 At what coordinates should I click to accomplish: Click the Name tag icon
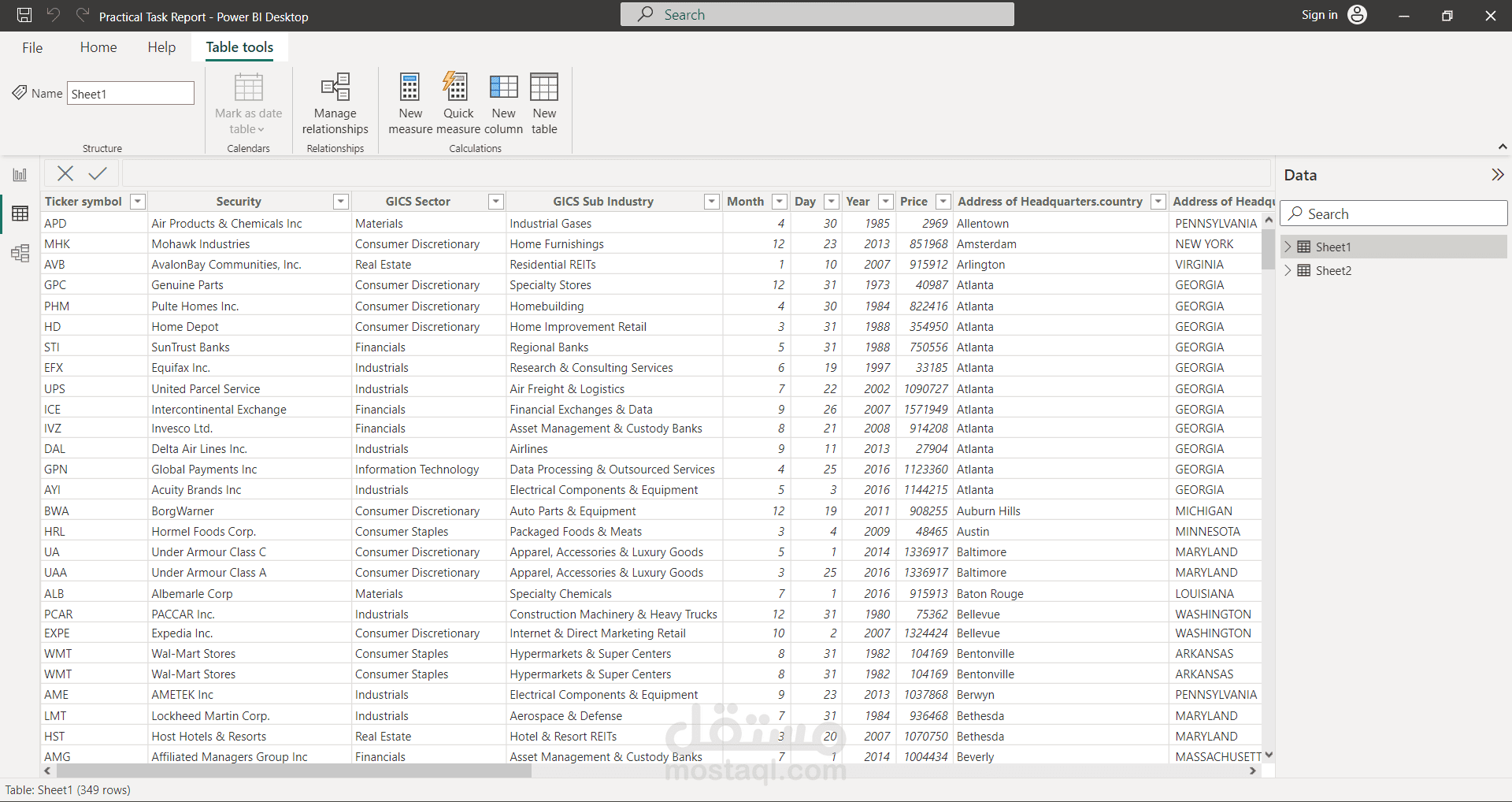click(x=20, y=93)
